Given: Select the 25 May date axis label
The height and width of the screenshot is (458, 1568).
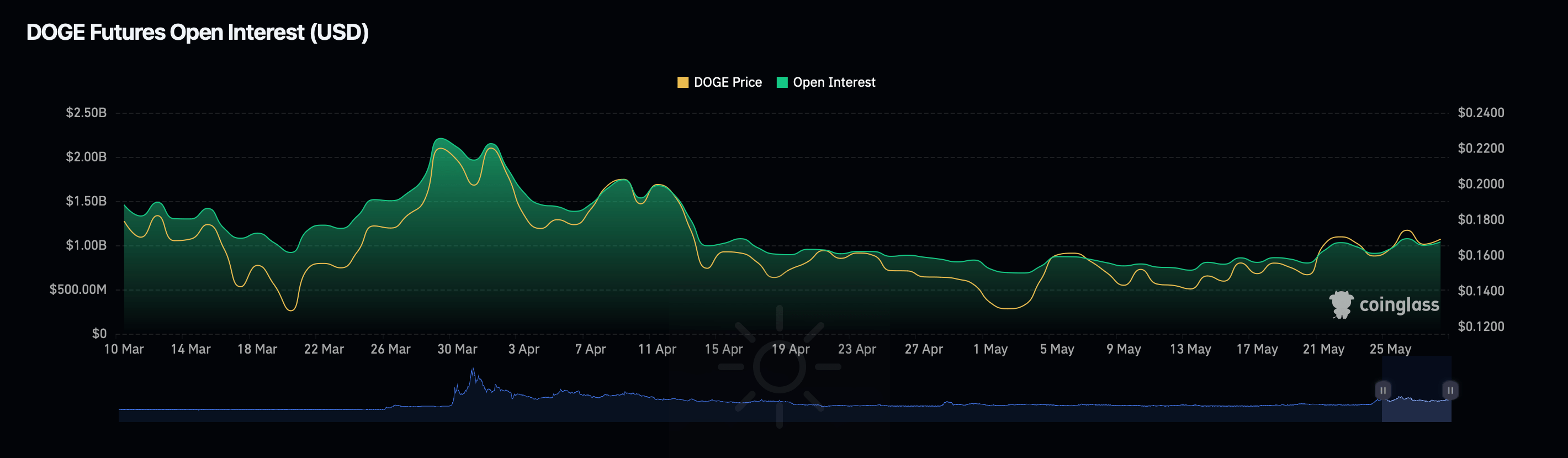Looking at the screenshot, I should click(x=1390, y=349).
